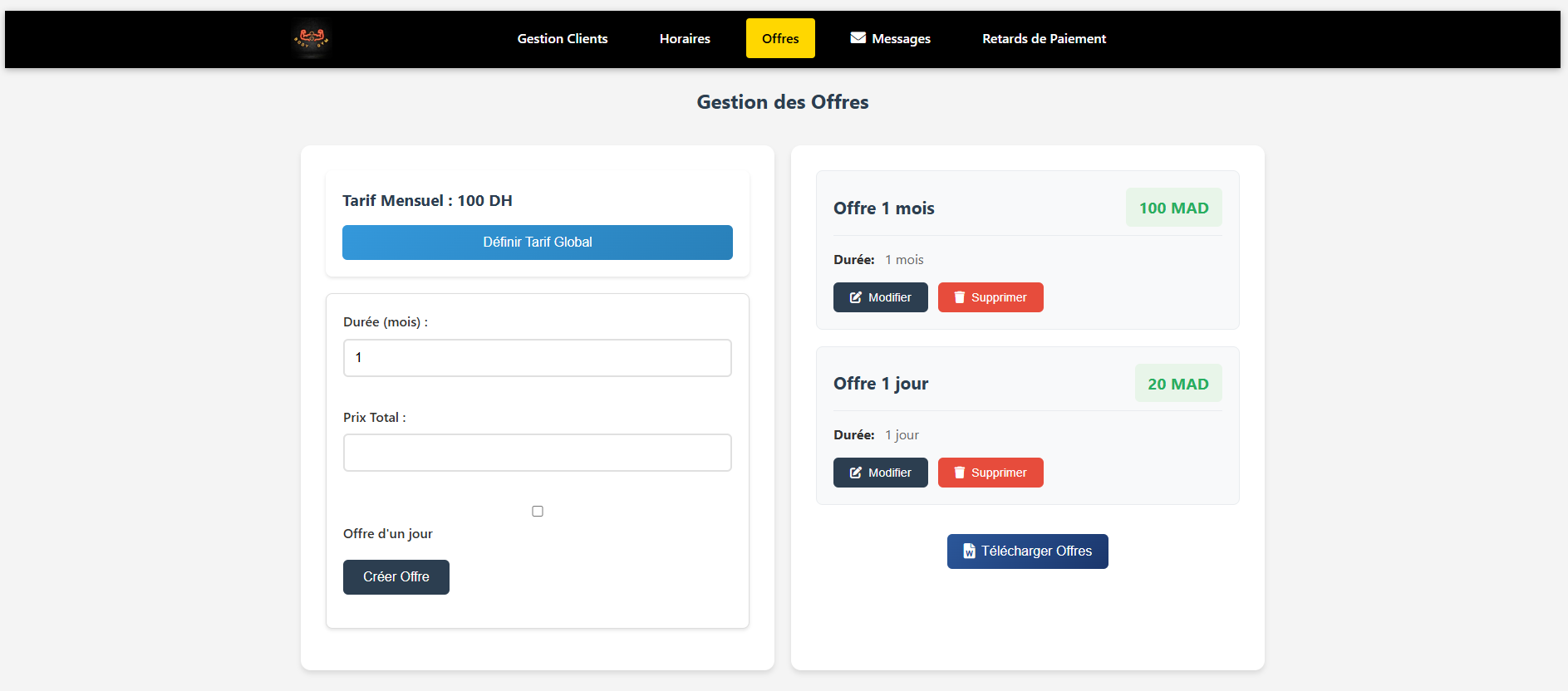
Task: Download offers with Télécharger Offres
Action: coord(1028,551)
